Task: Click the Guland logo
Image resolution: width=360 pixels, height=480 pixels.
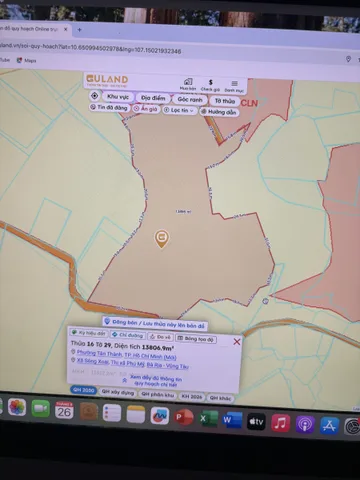Action: 107,80
